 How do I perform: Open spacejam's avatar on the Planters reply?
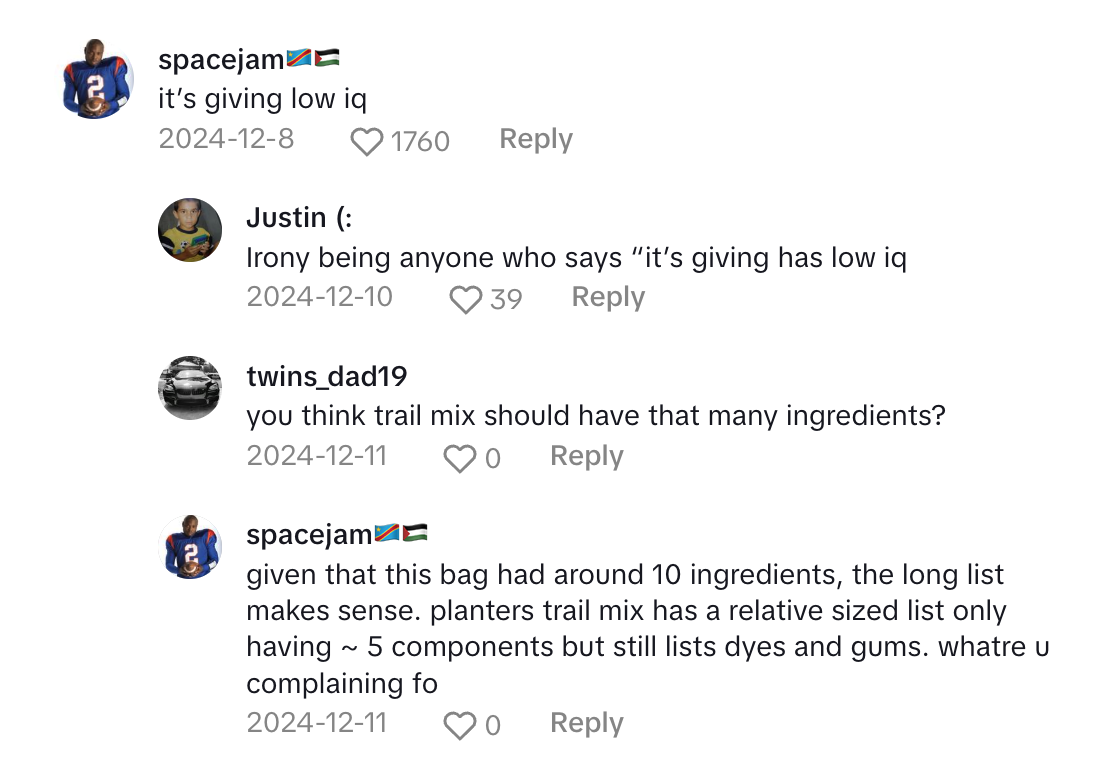click(192, 546)
